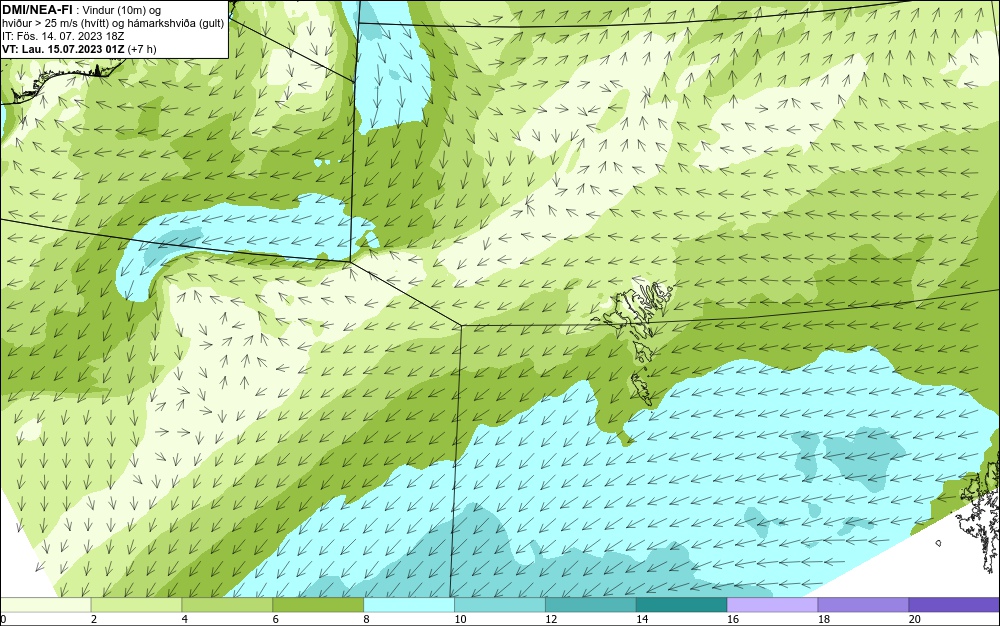Image resolution: width=1000 pixels, height=626 pixels.
Task: Click 'VT: Lau. 15.07.2023 01Z (+7 h)' text
Action: pyautogui.click(x=79, y=49)
